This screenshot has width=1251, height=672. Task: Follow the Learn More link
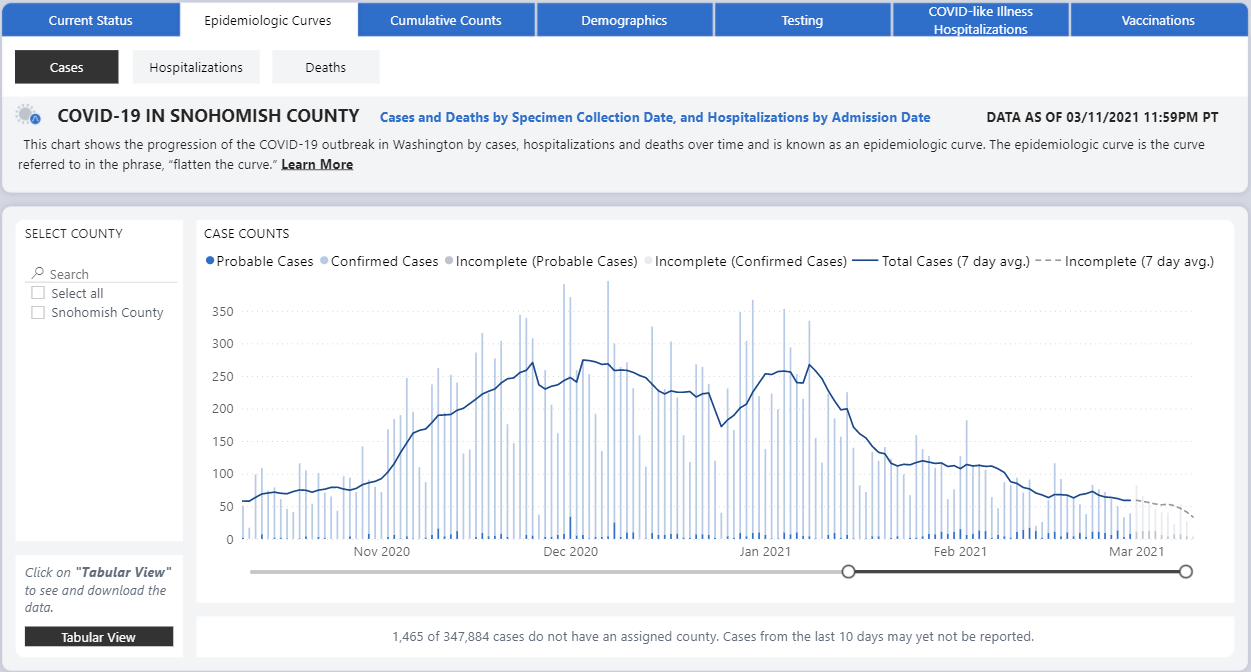(x=317, y=164)
